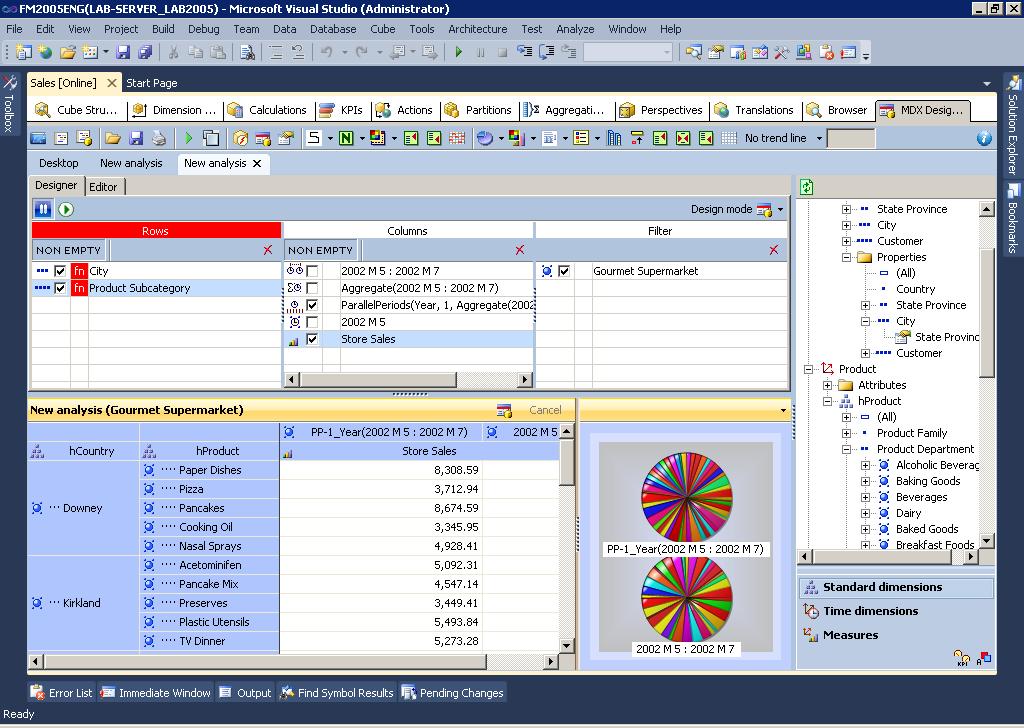Check the 2002 M 5 : 2002 M 7 checkbox
Viewport: 1024px width, 728px height.
(312, 271)
